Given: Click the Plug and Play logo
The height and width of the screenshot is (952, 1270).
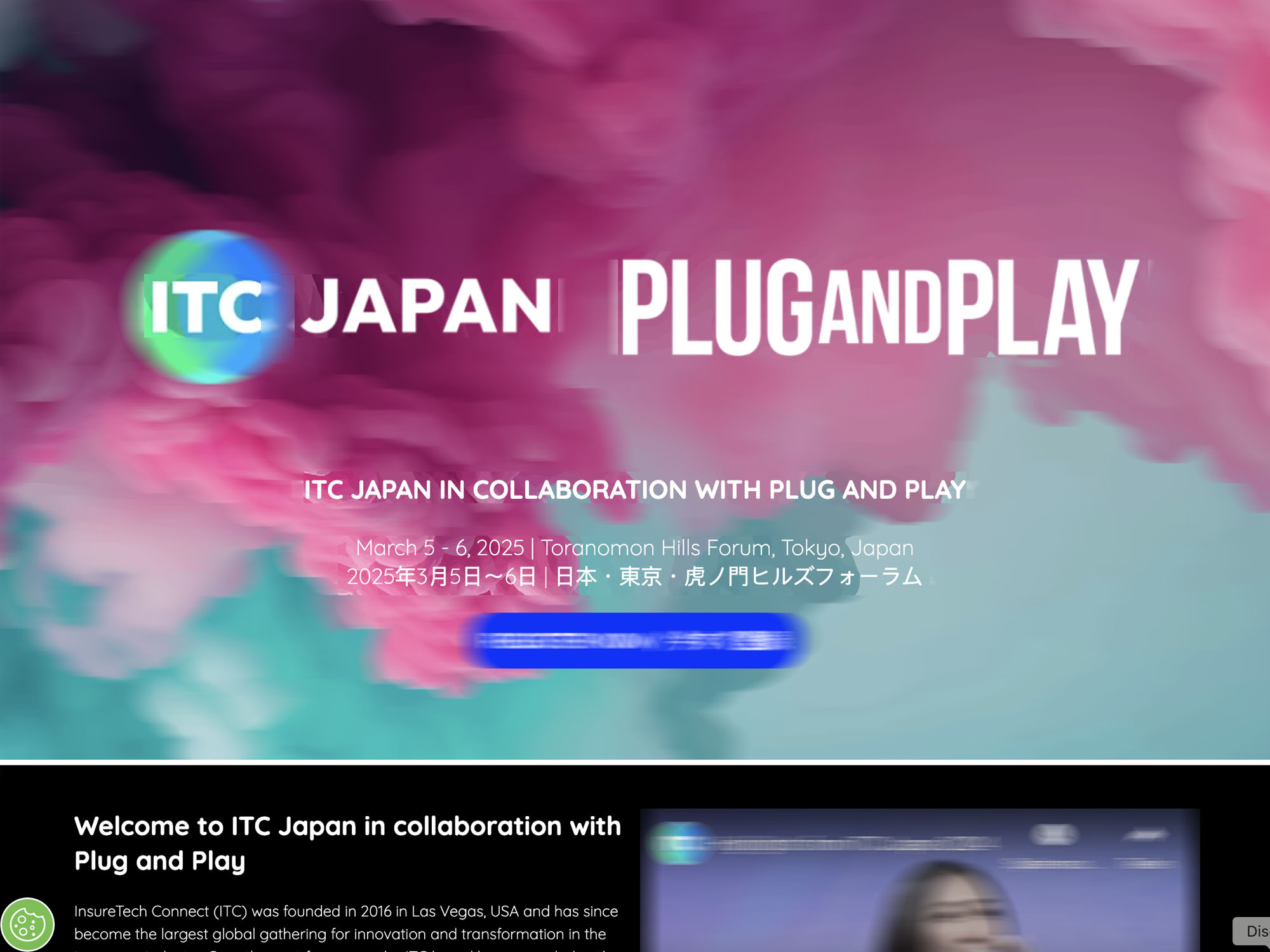Looking at the screenshot, I should (881, 307).
